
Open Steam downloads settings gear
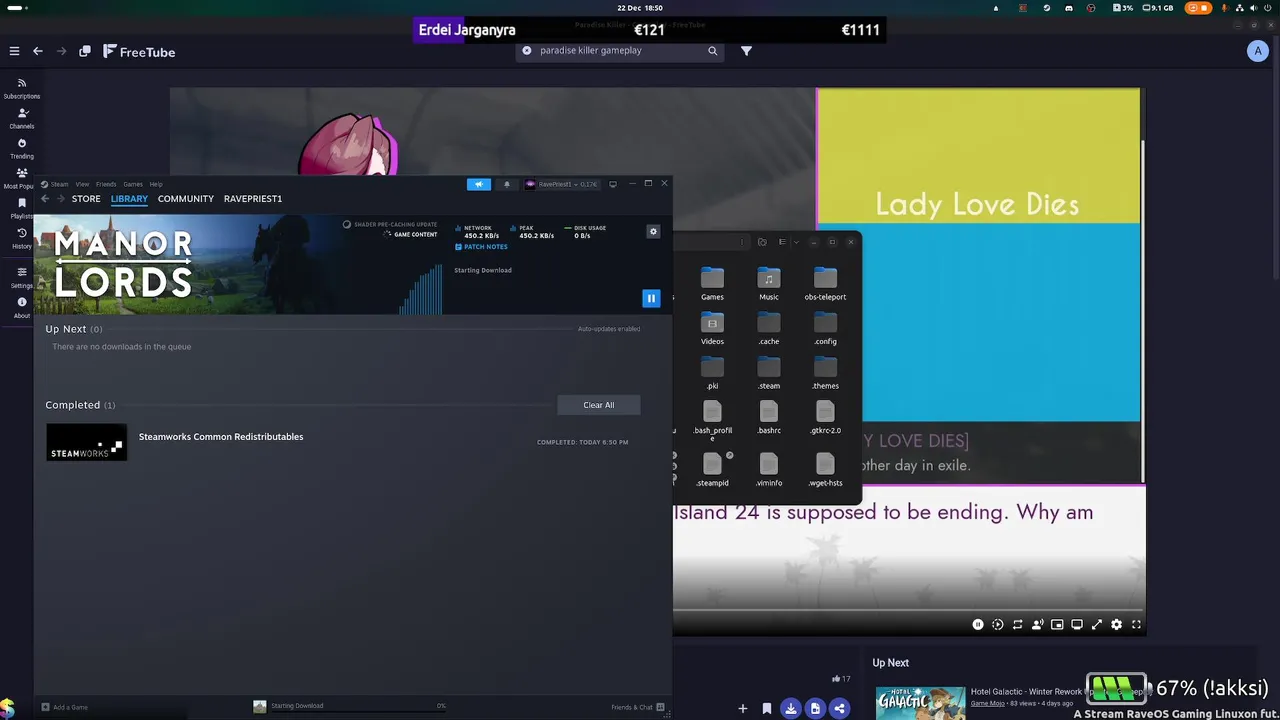pyautogui.click(x=653, y=232)
